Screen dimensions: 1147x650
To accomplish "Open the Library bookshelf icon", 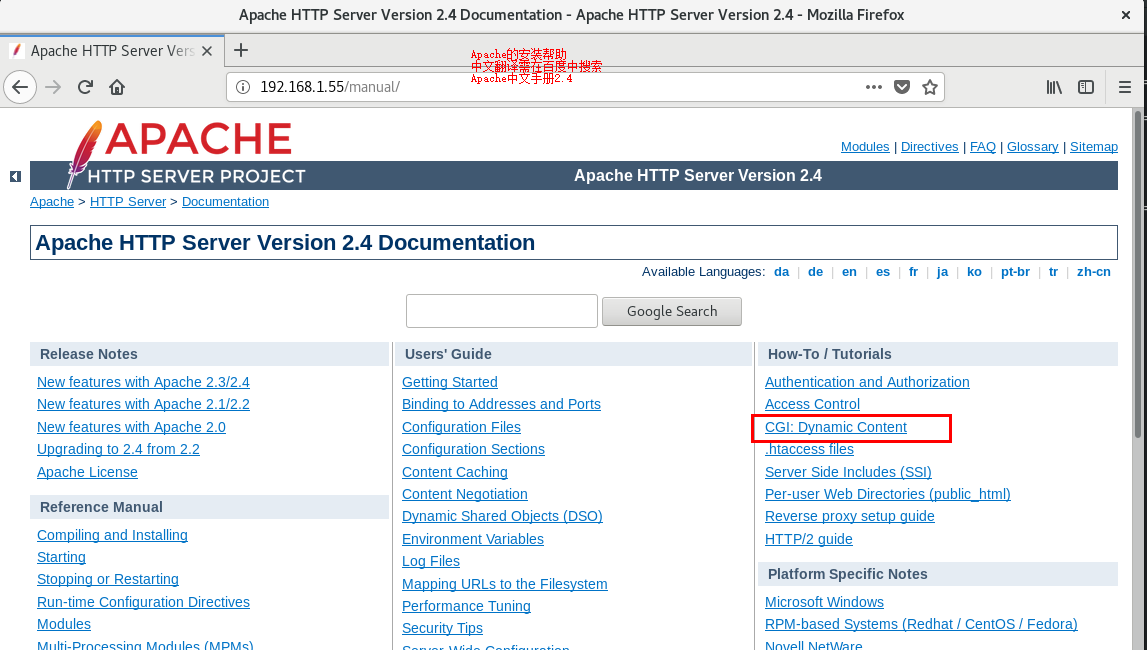I will pyautogui.click(x=1054, y=87).
